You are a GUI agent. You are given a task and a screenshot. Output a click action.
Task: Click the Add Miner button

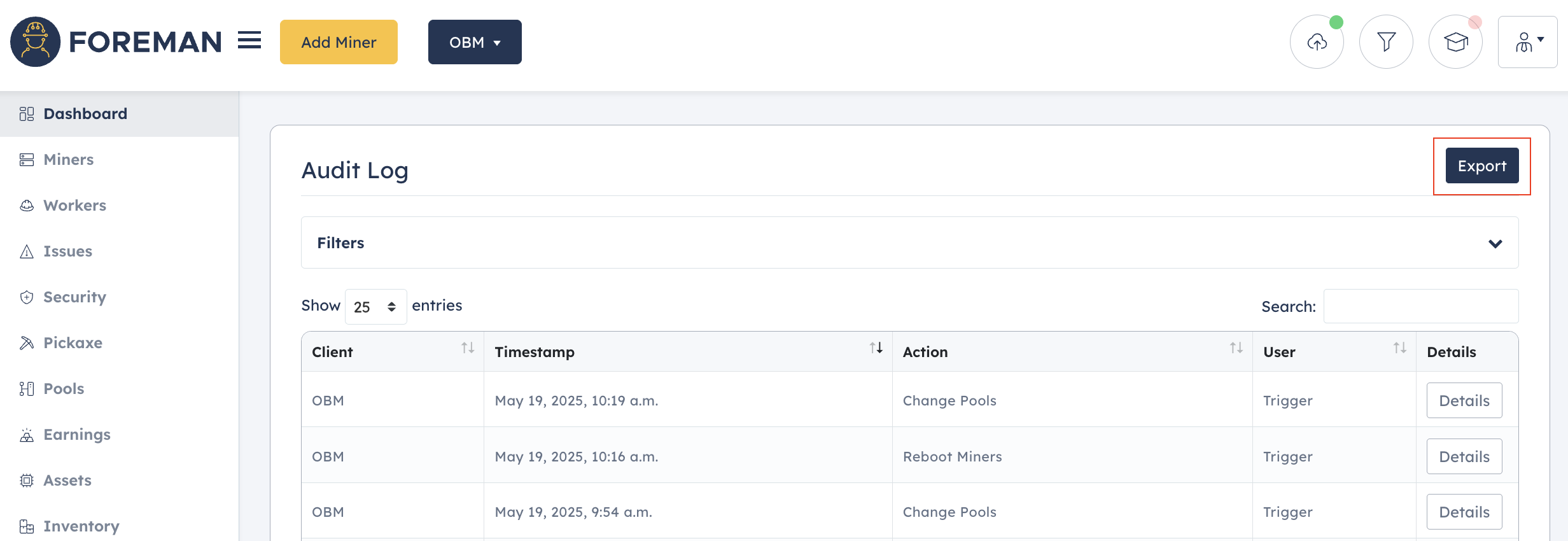(339, 42)
